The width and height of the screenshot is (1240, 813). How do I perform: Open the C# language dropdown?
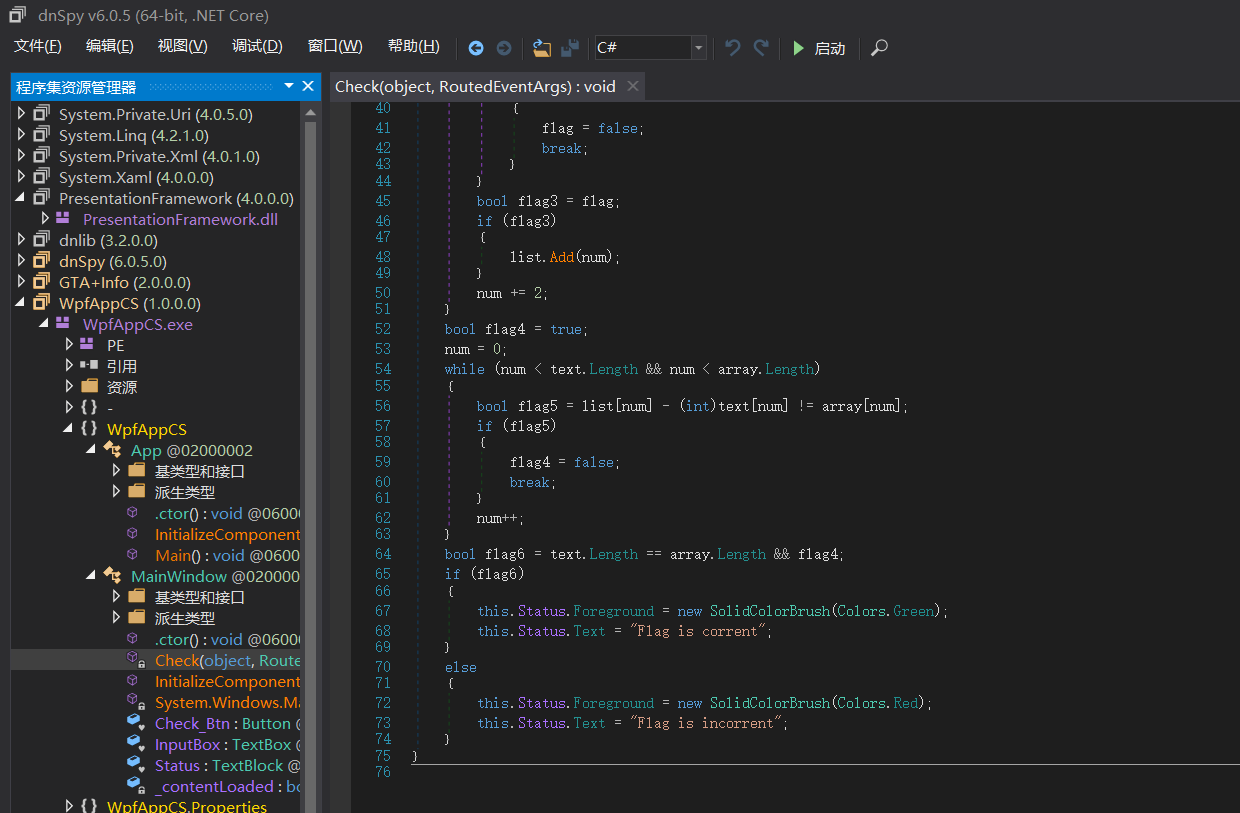[698, 48]
